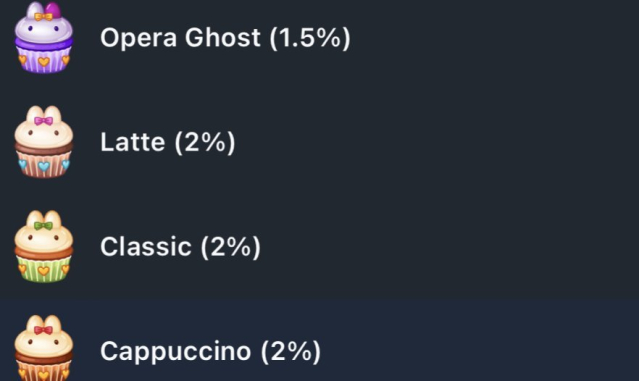Select the Latte (2%) label
This screenshot has width=639, height=381.
tap(168, 142)
